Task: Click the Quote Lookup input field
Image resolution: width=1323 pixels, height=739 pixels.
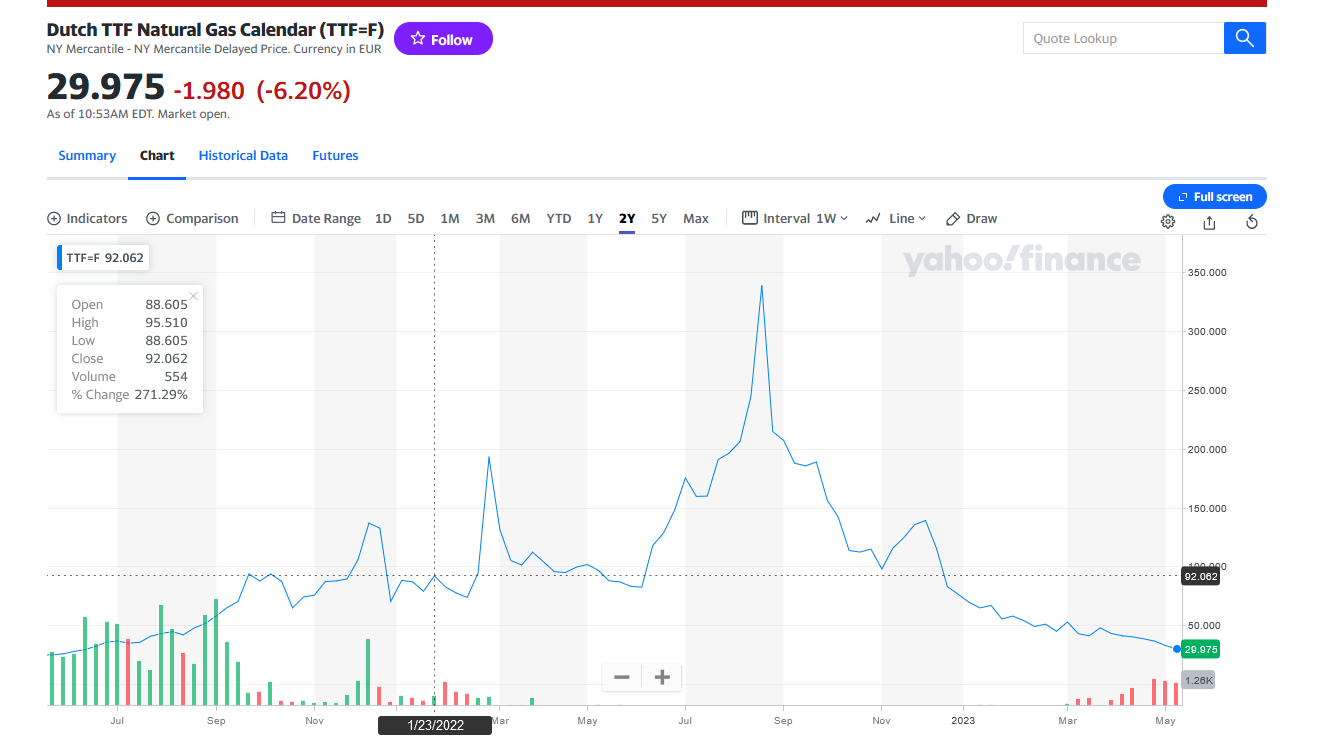Action: click(1123, 38)
